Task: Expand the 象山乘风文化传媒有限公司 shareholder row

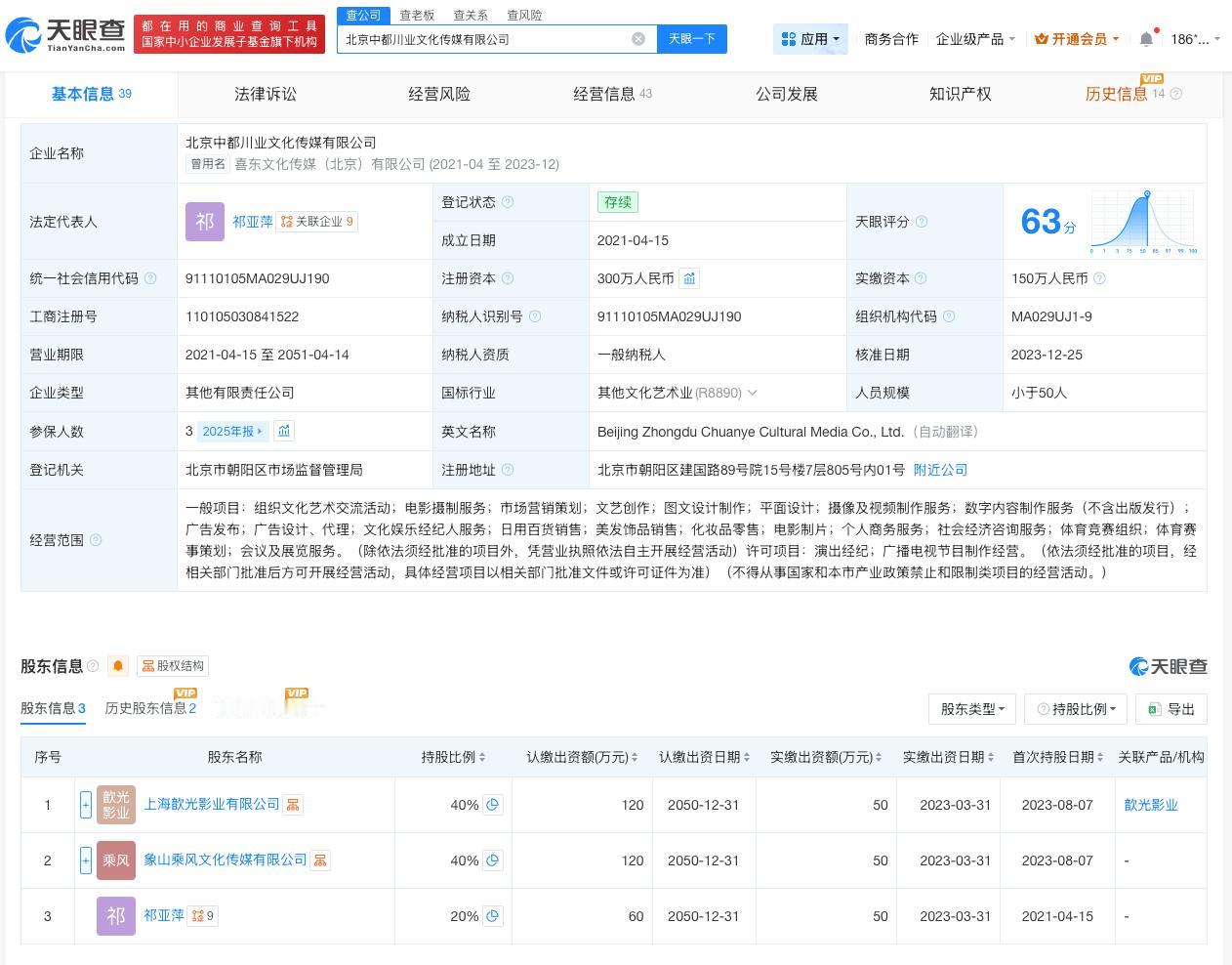Action: pyautogui.click(x=86, y=860)
